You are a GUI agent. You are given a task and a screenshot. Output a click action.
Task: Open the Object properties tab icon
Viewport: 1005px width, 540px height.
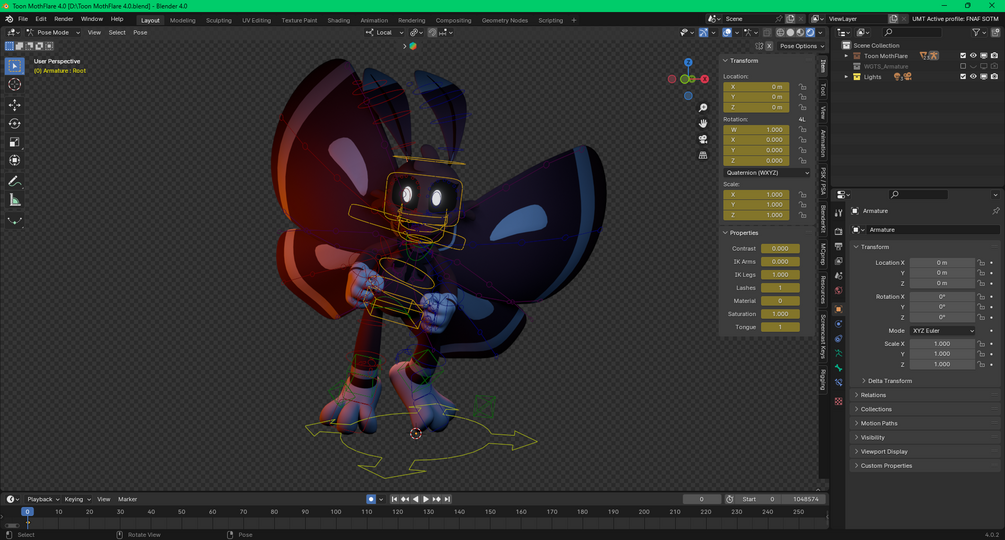click(x=838, y=309)
